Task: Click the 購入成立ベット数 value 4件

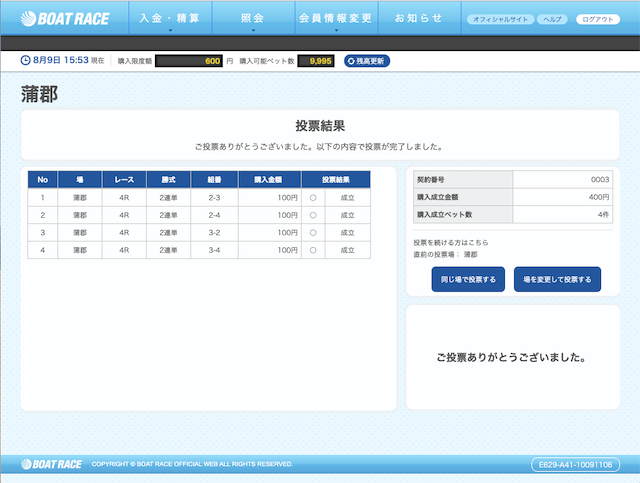Action: (x=603, y=214)
